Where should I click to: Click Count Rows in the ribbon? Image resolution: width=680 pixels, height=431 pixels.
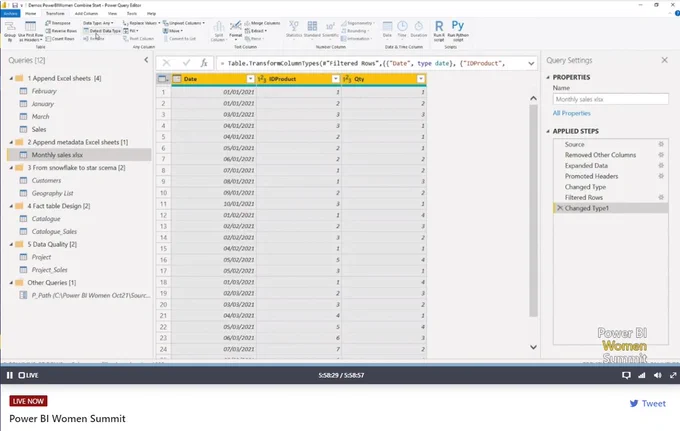pyautogui.click(x=60, y=39)
